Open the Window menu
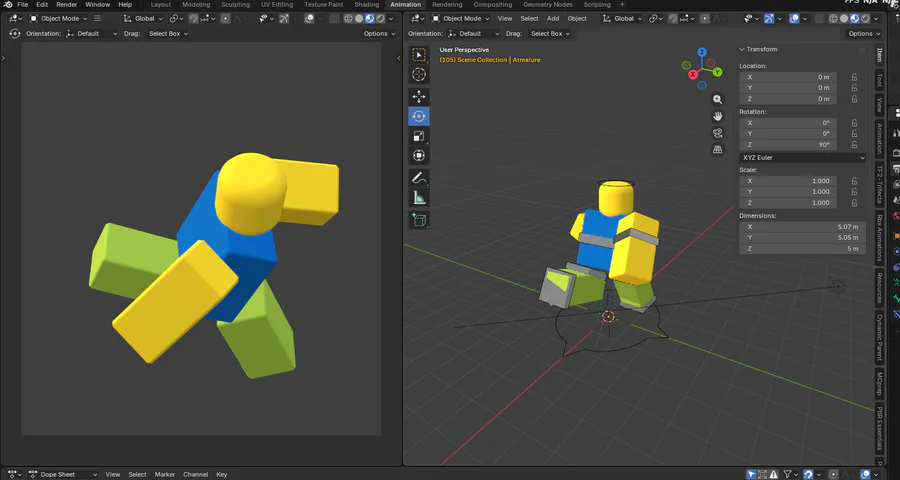This screenshot has width=900, height=480. point(98,5)
